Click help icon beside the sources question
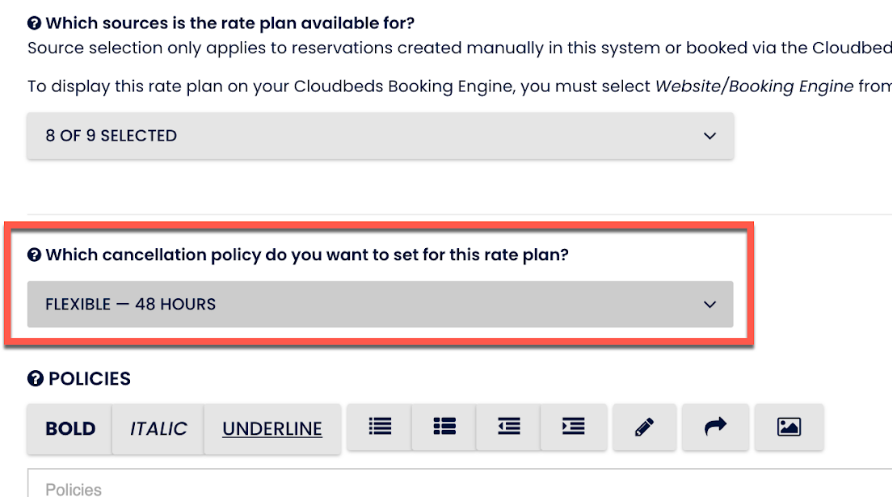Viewport: 892px width, 497px height. [33, 22]
